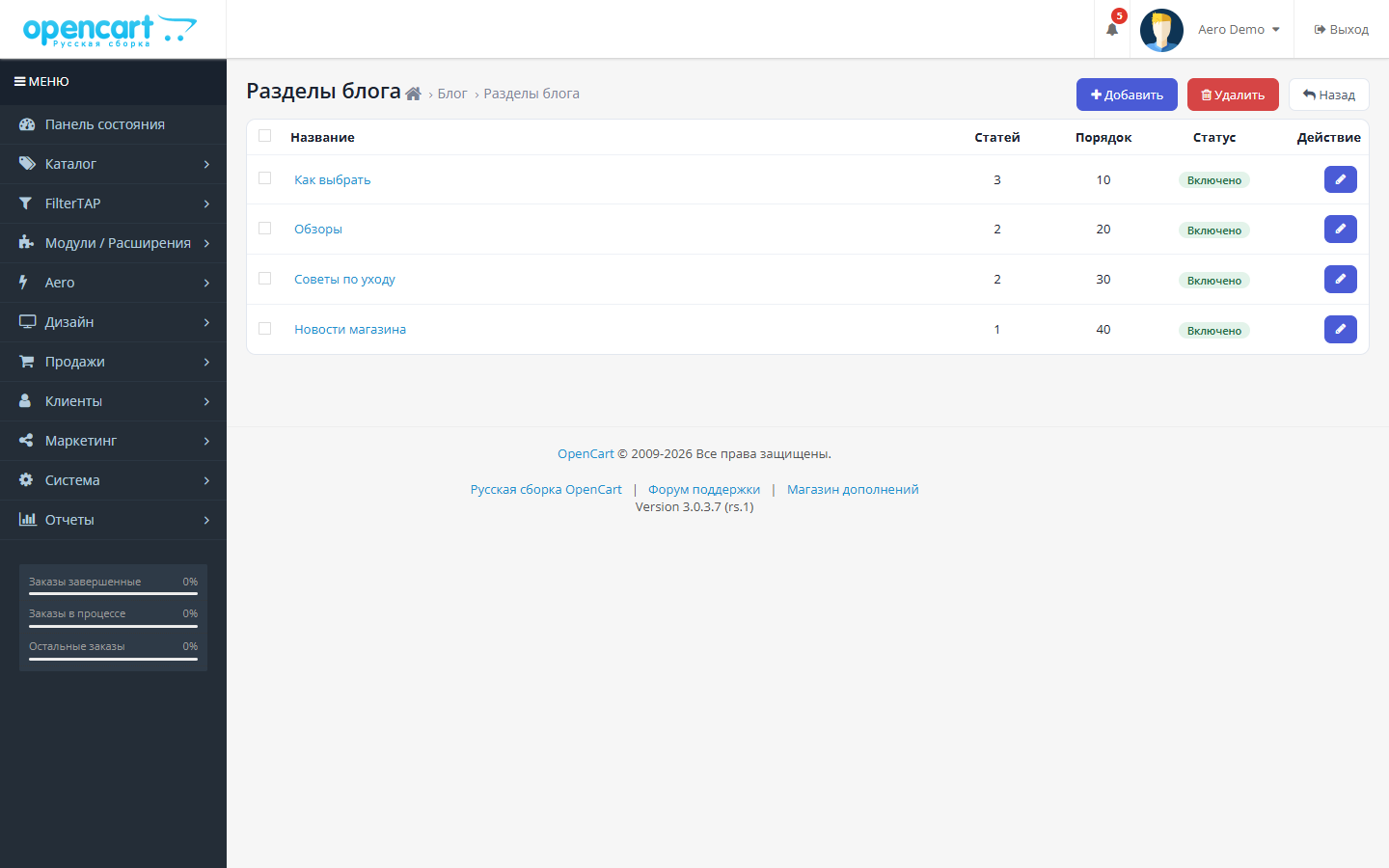Click the Остальные заказы progress bar
This screenshot has width=1389, height=868.
click(x=113, y=659)
